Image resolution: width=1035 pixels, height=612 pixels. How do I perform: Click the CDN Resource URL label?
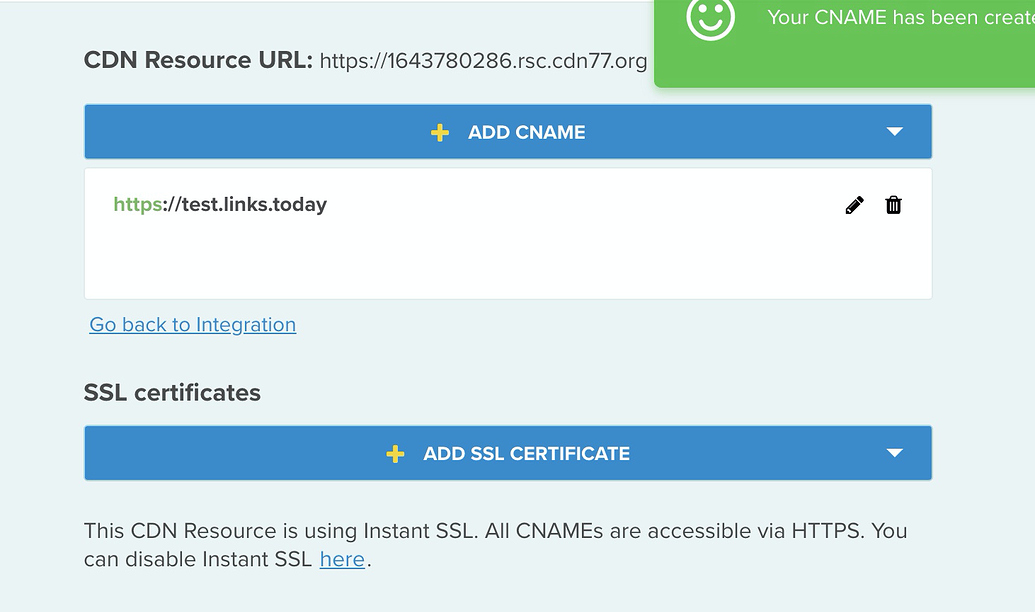[198, 60]
